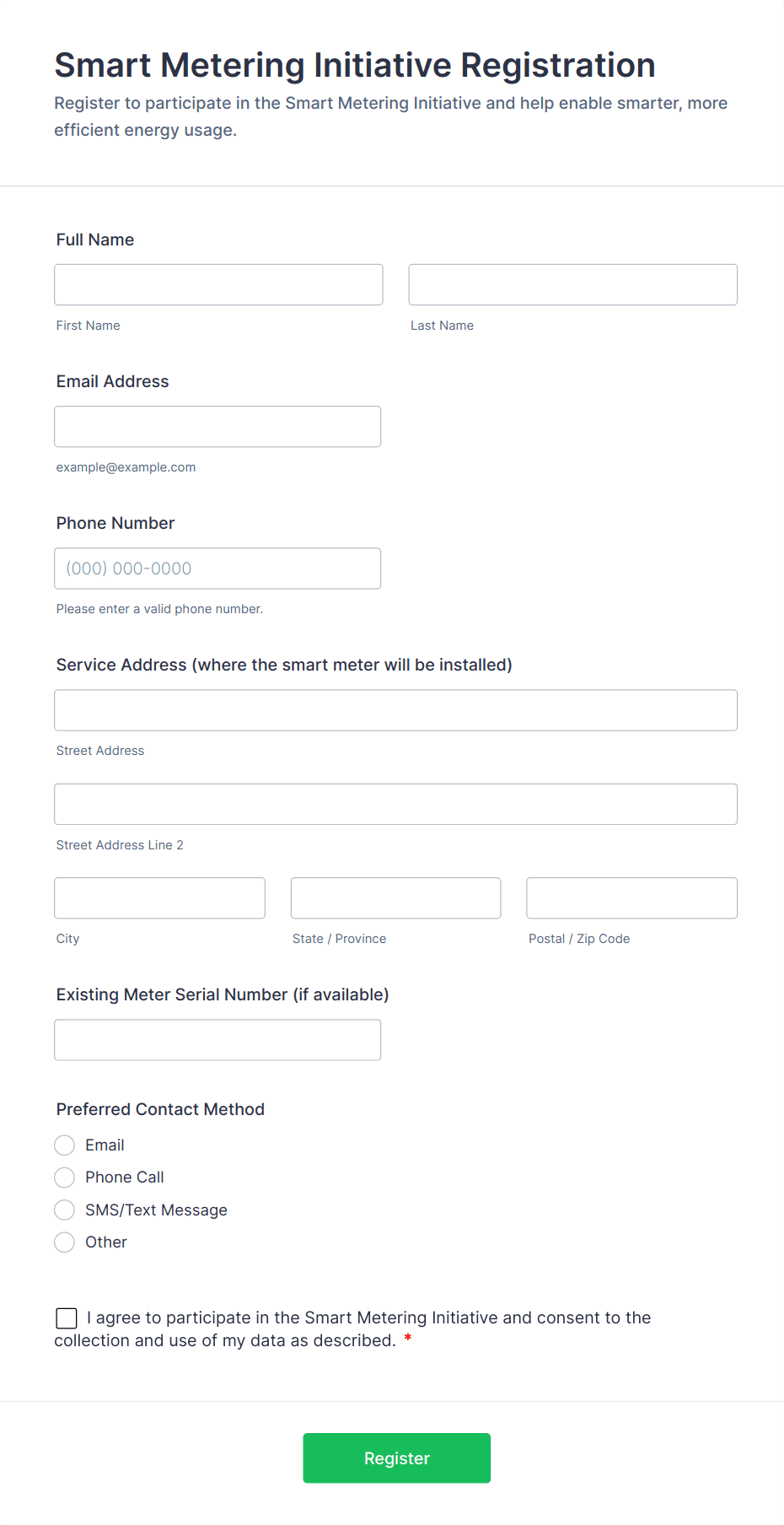Click the State / Province field
This screenshot has height=1525, width=784.
pos(396,898)
